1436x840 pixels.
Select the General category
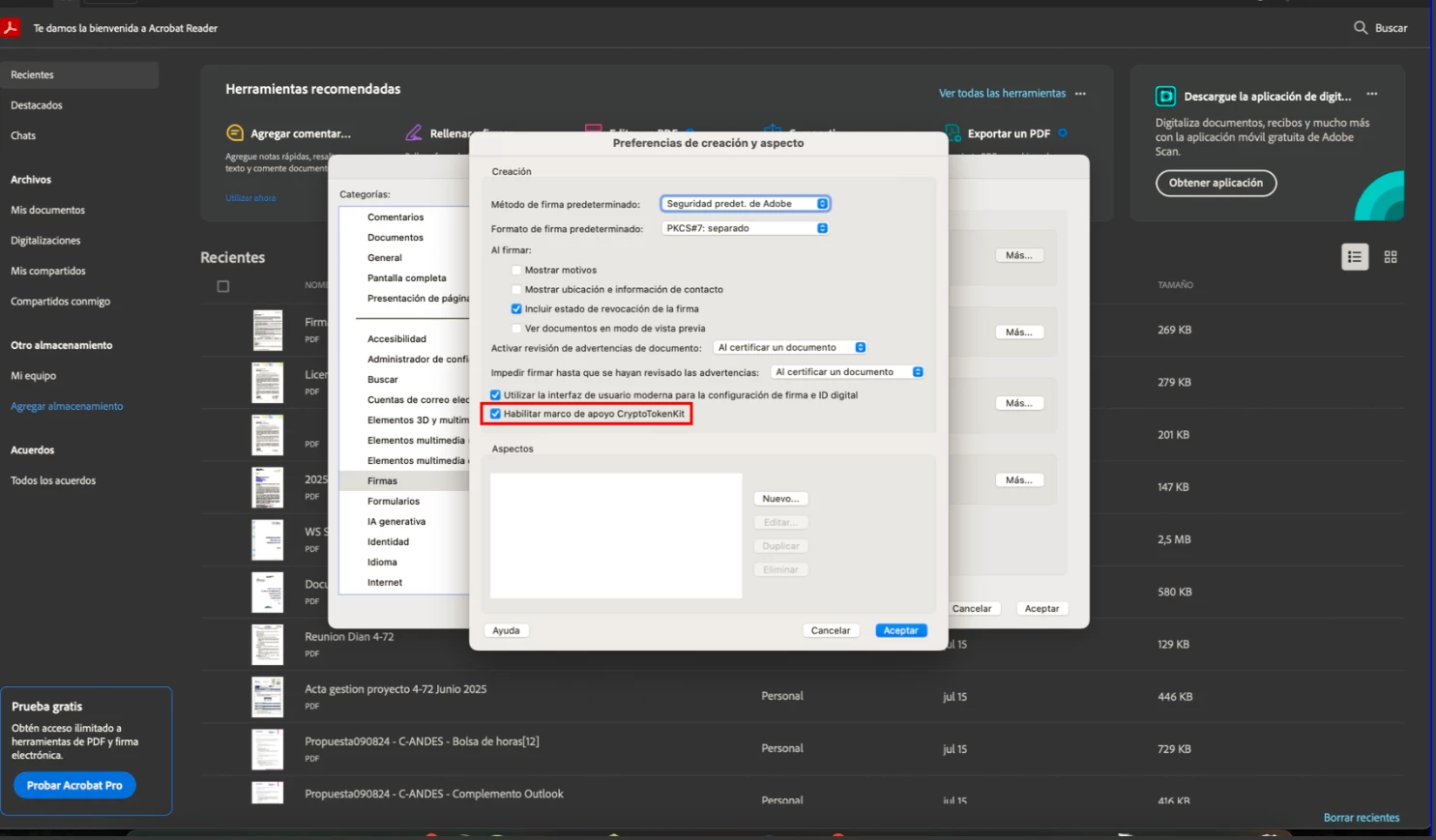point(385,258)
